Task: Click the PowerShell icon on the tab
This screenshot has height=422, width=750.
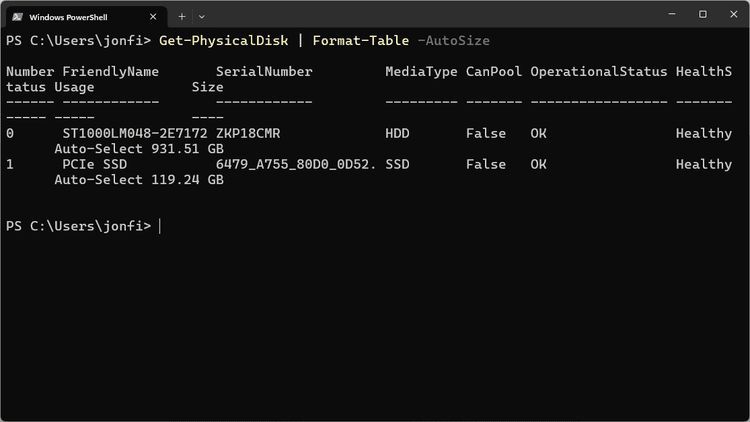Action: tap(18, 17)
